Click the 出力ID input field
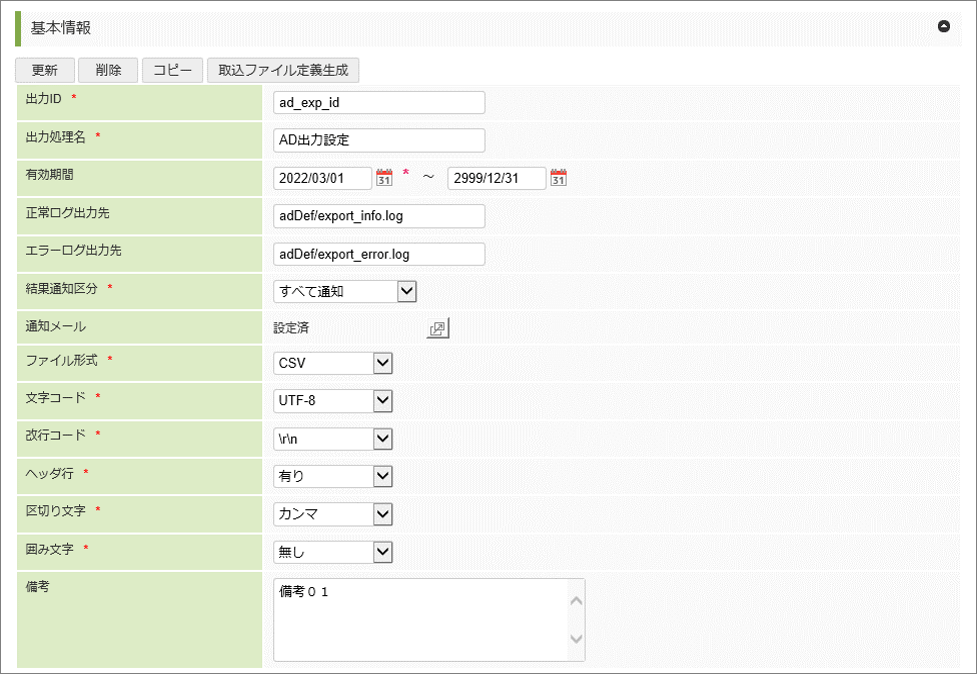The width and height of the screenshot is (977, 674). coord(378,103)
